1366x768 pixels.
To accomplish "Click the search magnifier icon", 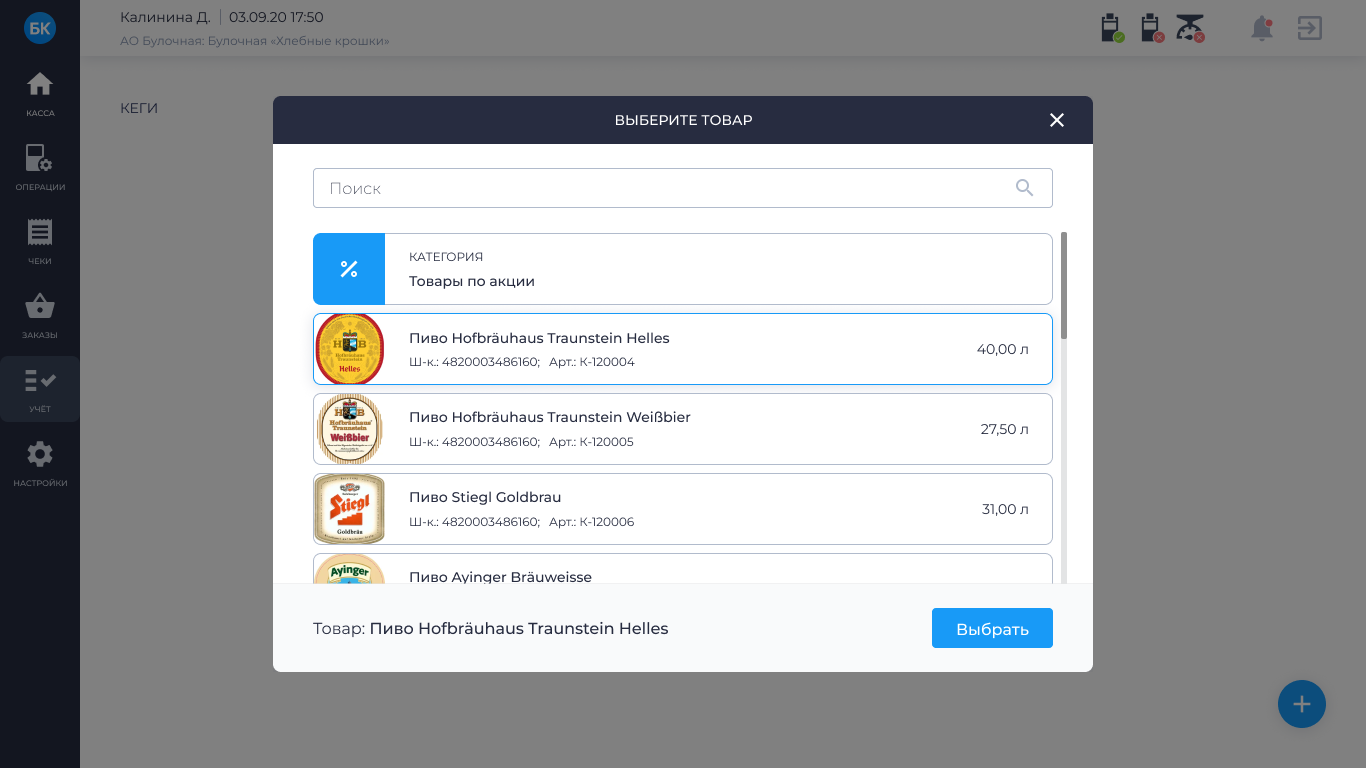I will (1024, 188).
